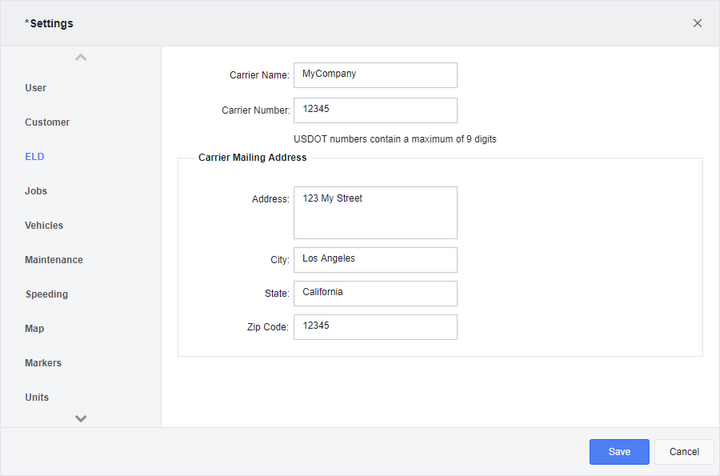Open the Customer settings section
Image resolution: width=720 pixels, height=476 pixels.
tap(47, 122)
